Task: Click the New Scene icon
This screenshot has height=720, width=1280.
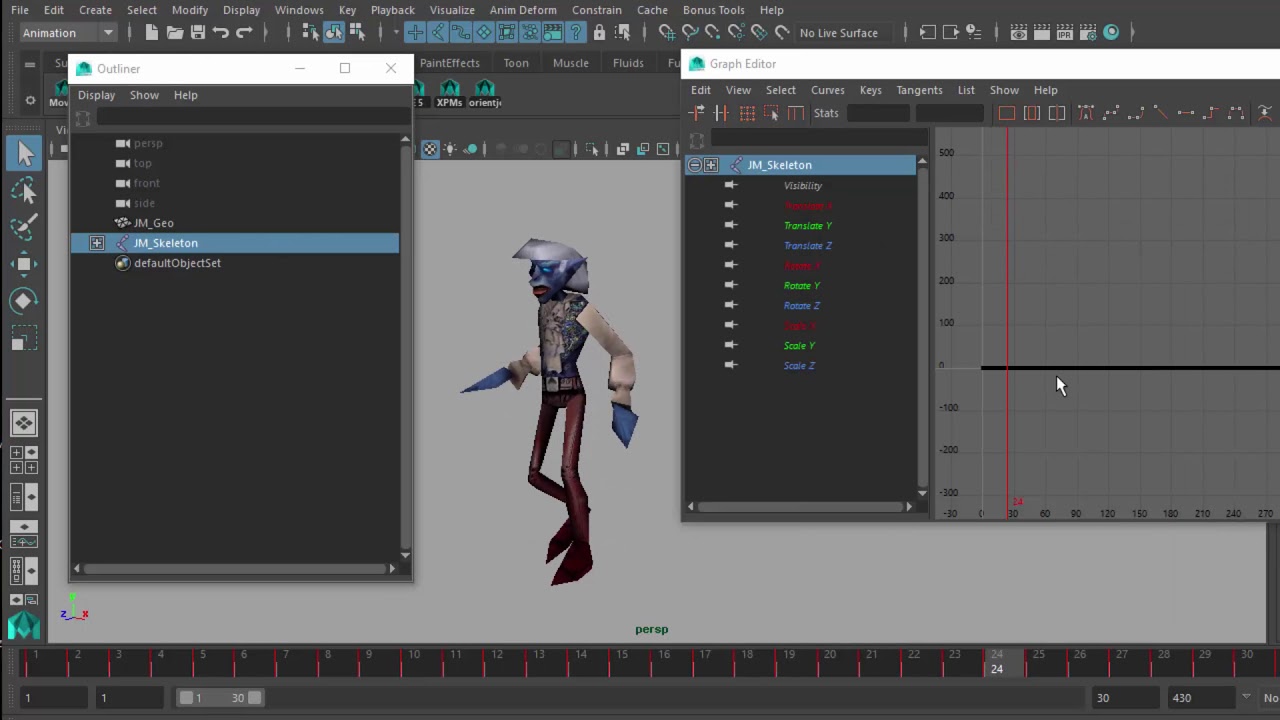Action: (151, 33)
